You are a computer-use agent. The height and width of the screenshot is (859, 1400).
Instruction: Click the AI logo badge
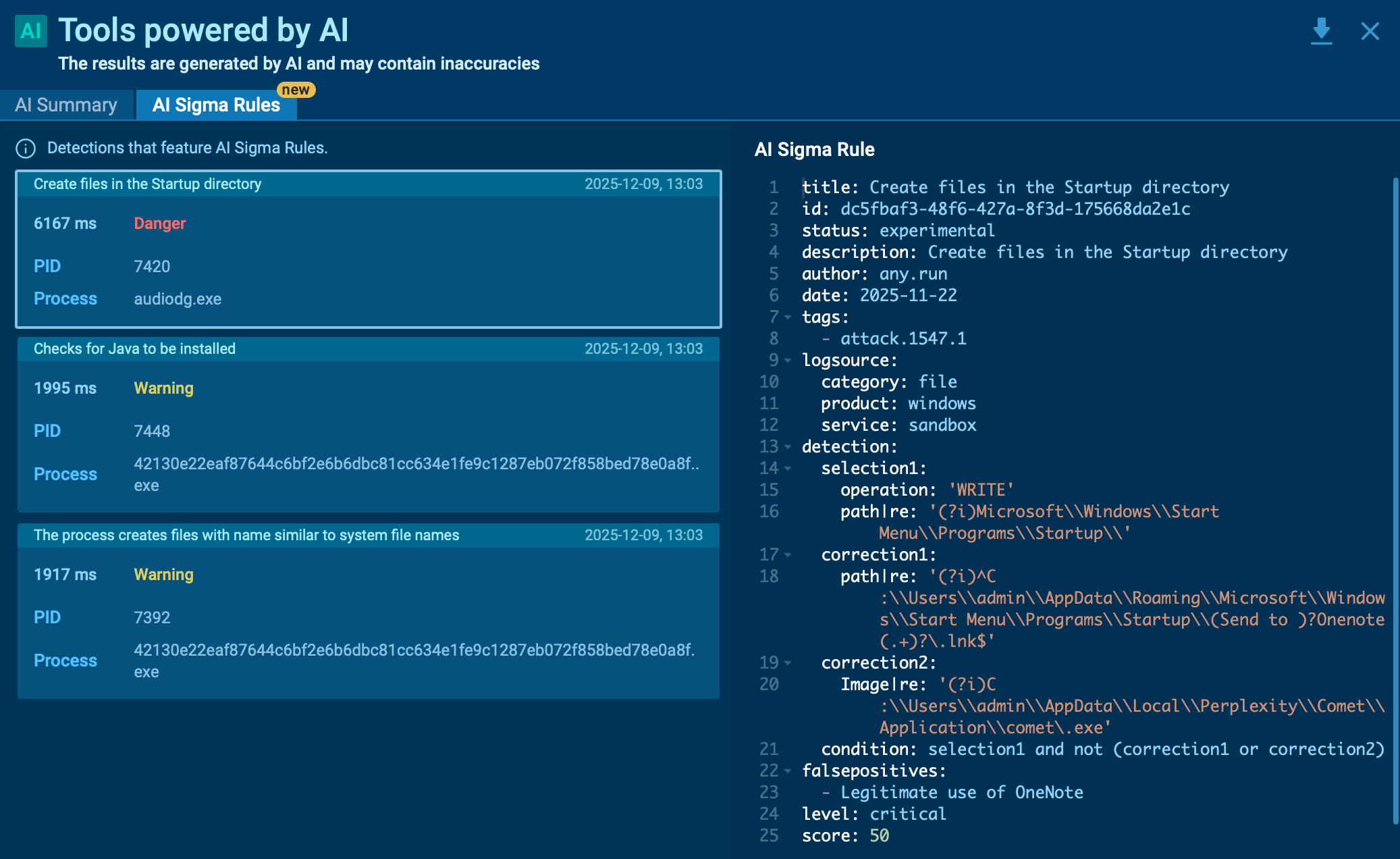[31, 31]
